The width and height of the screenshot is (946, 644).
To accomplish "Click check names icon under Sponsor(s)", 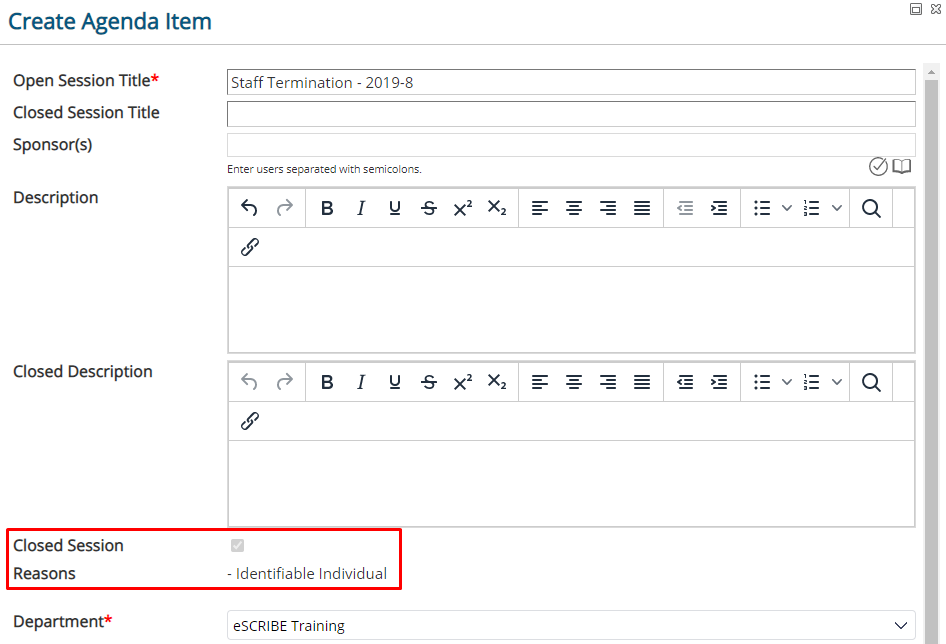I will pos(878,166).
